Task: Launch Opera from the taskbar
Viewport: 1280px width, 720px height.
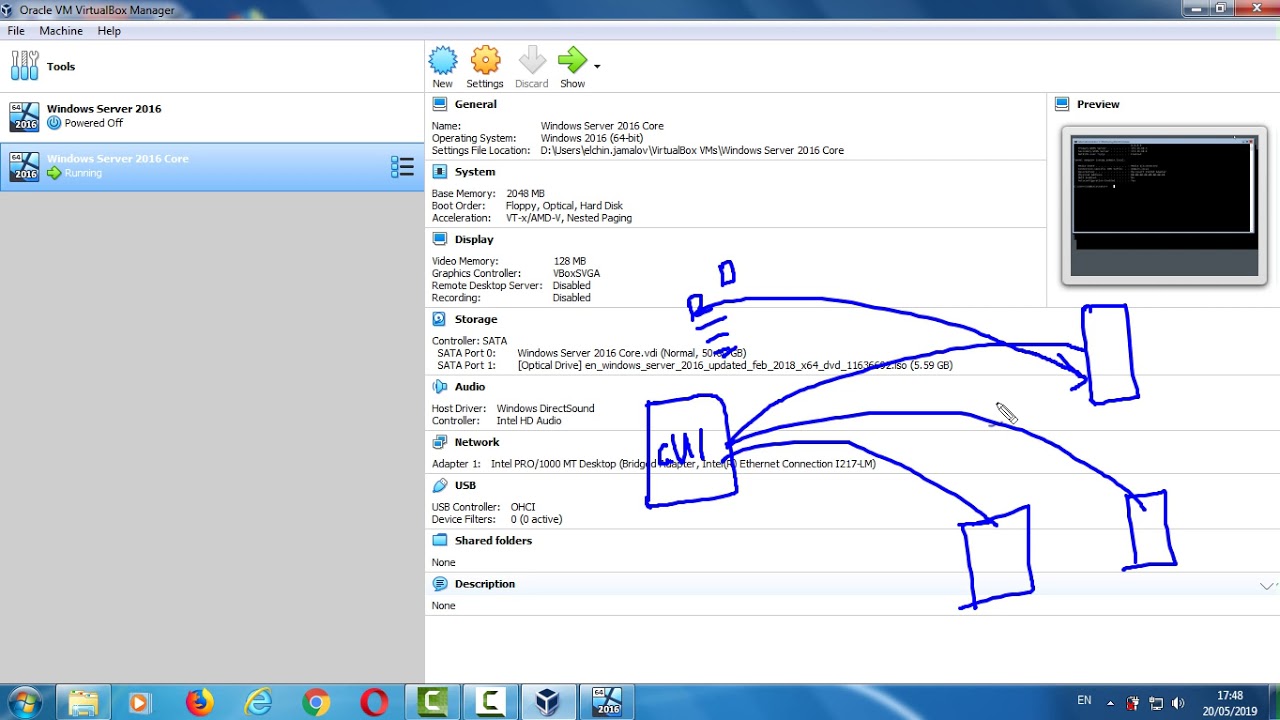Action: pyautogui.click(x=375, y=703)
